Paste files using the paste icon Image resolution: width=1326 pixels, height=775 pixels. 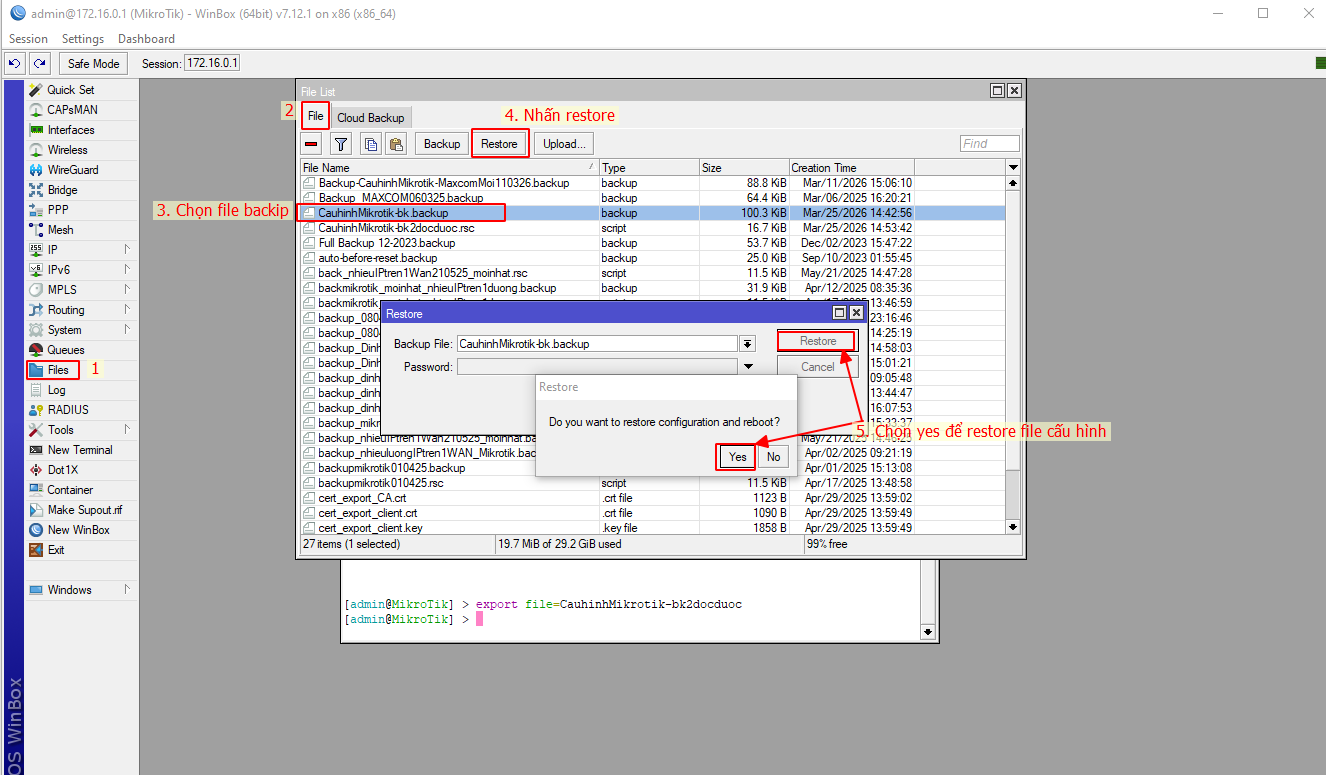point(396,143)
